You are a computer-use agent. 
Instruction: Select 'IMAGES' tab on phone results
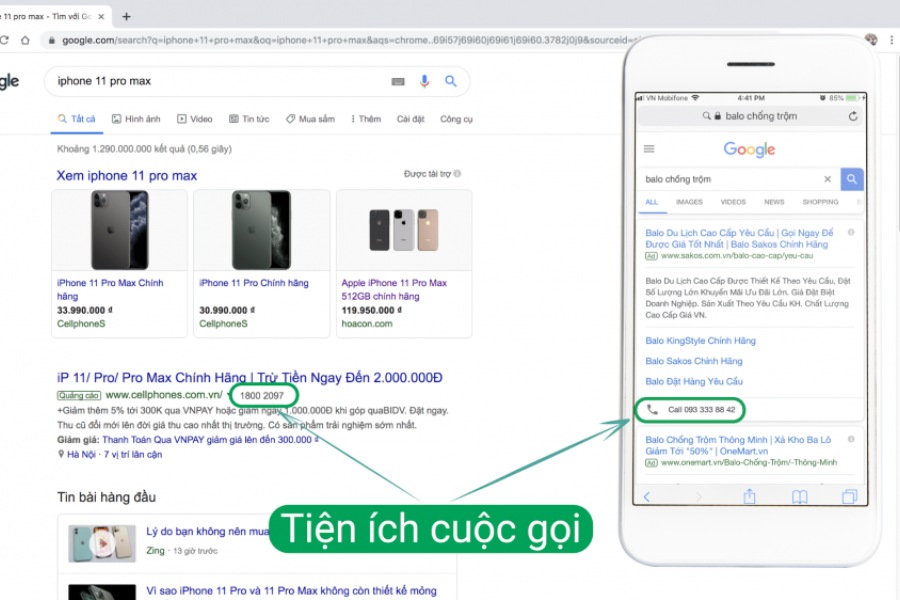tap(689, 202)
